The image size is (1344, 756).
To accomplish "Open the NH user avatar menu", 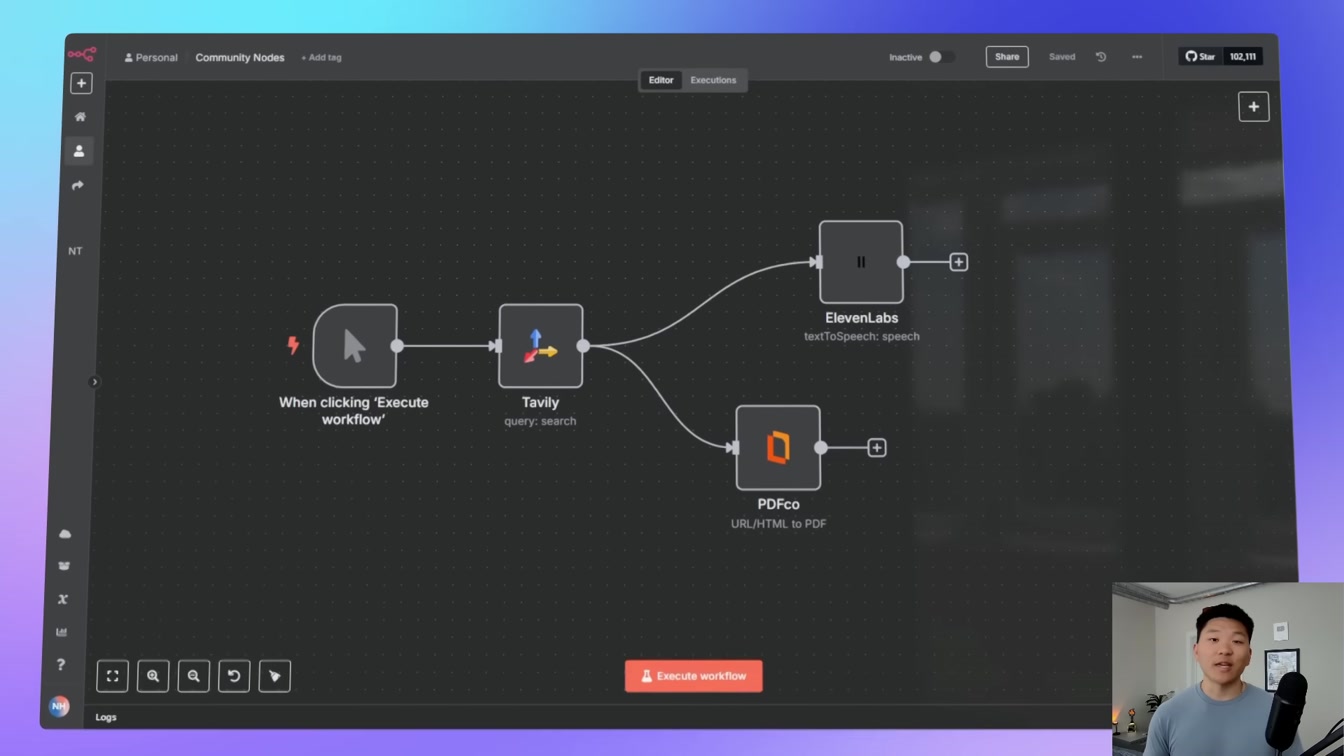I will pos(59,706).
